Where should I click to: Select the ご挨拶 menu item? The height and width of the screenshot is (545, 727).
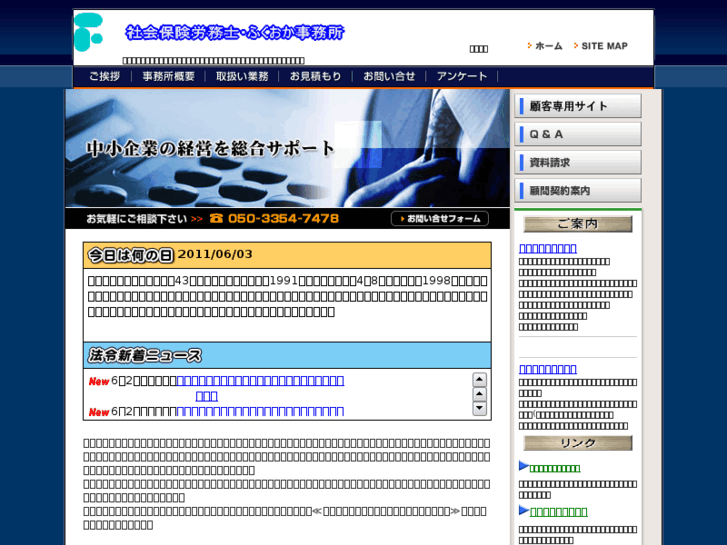pos(105,77)
